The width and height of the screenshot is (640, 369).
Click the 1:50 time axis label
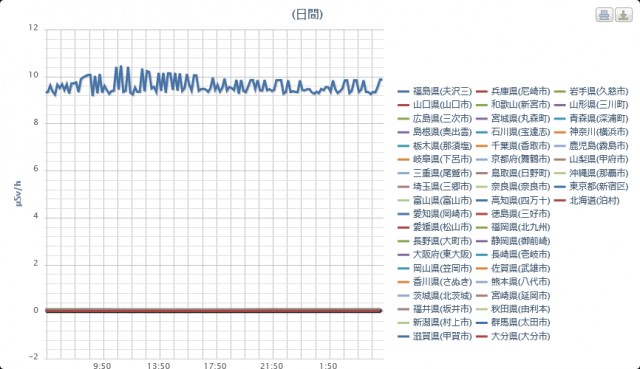328,366
